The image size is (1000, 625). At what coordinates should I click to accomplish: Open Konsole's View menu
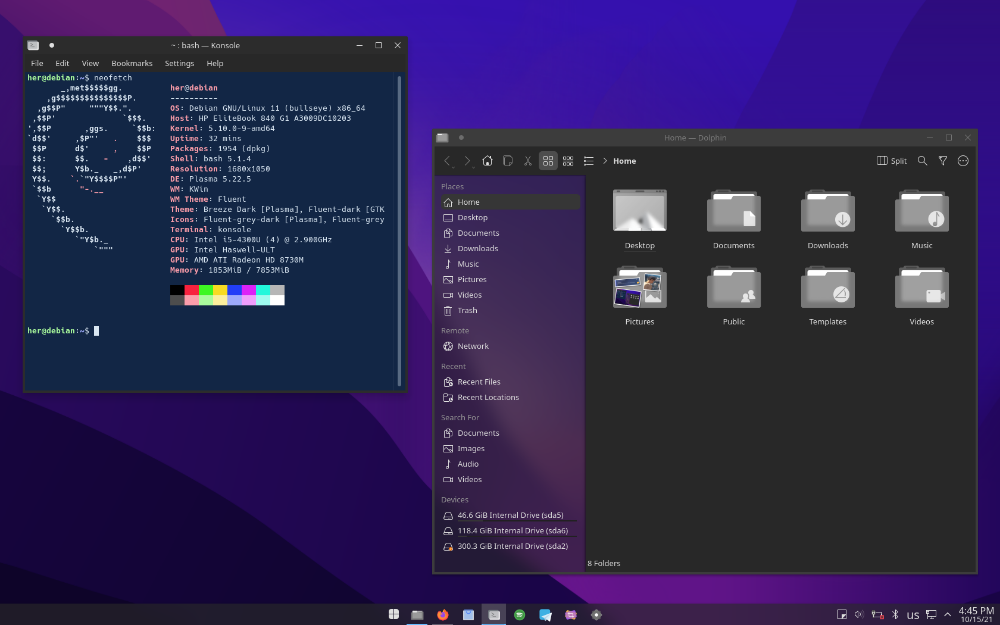(90, 63)
